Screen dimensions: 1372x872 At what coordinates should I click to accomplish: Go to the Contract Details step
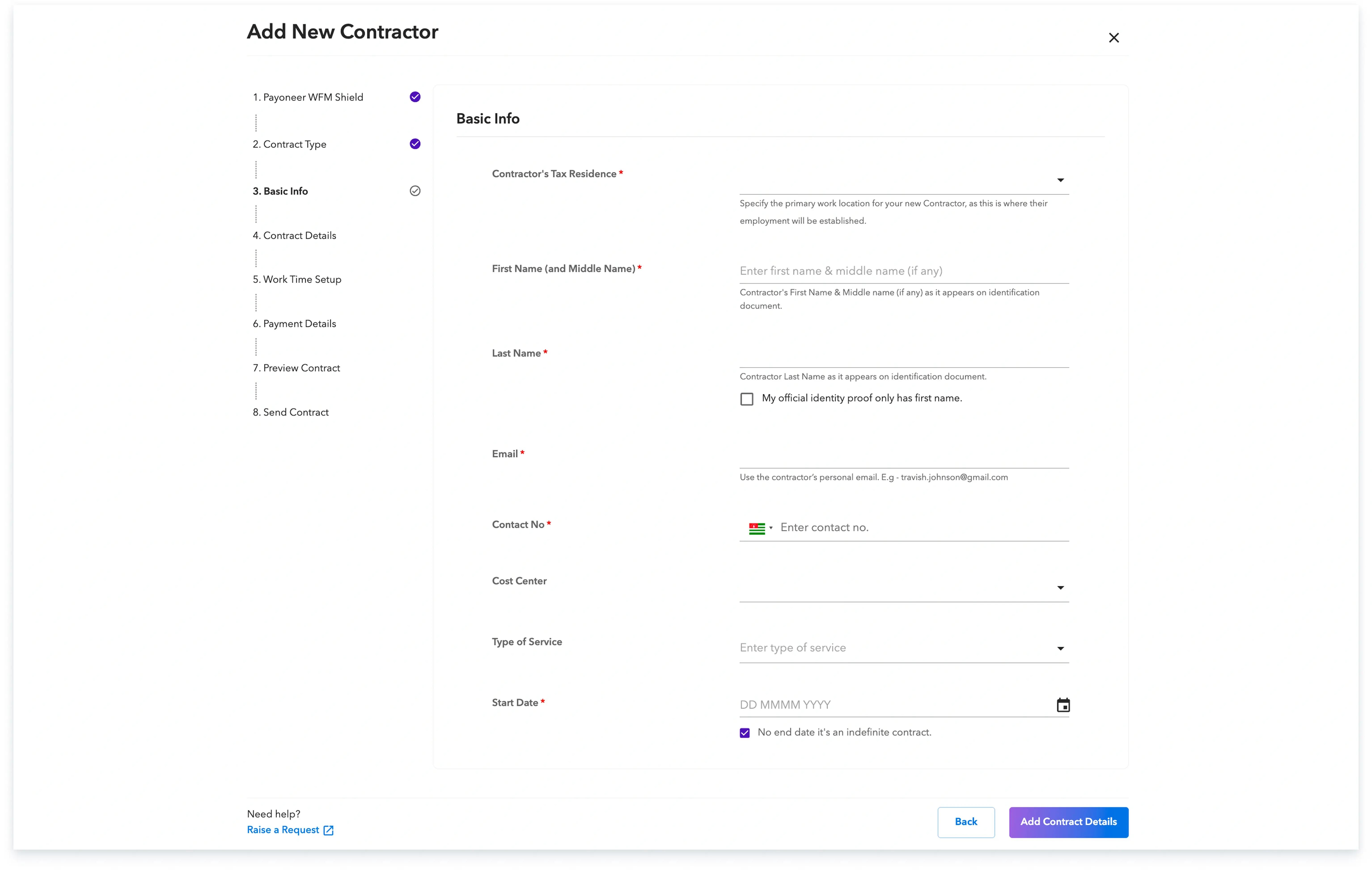299,235
